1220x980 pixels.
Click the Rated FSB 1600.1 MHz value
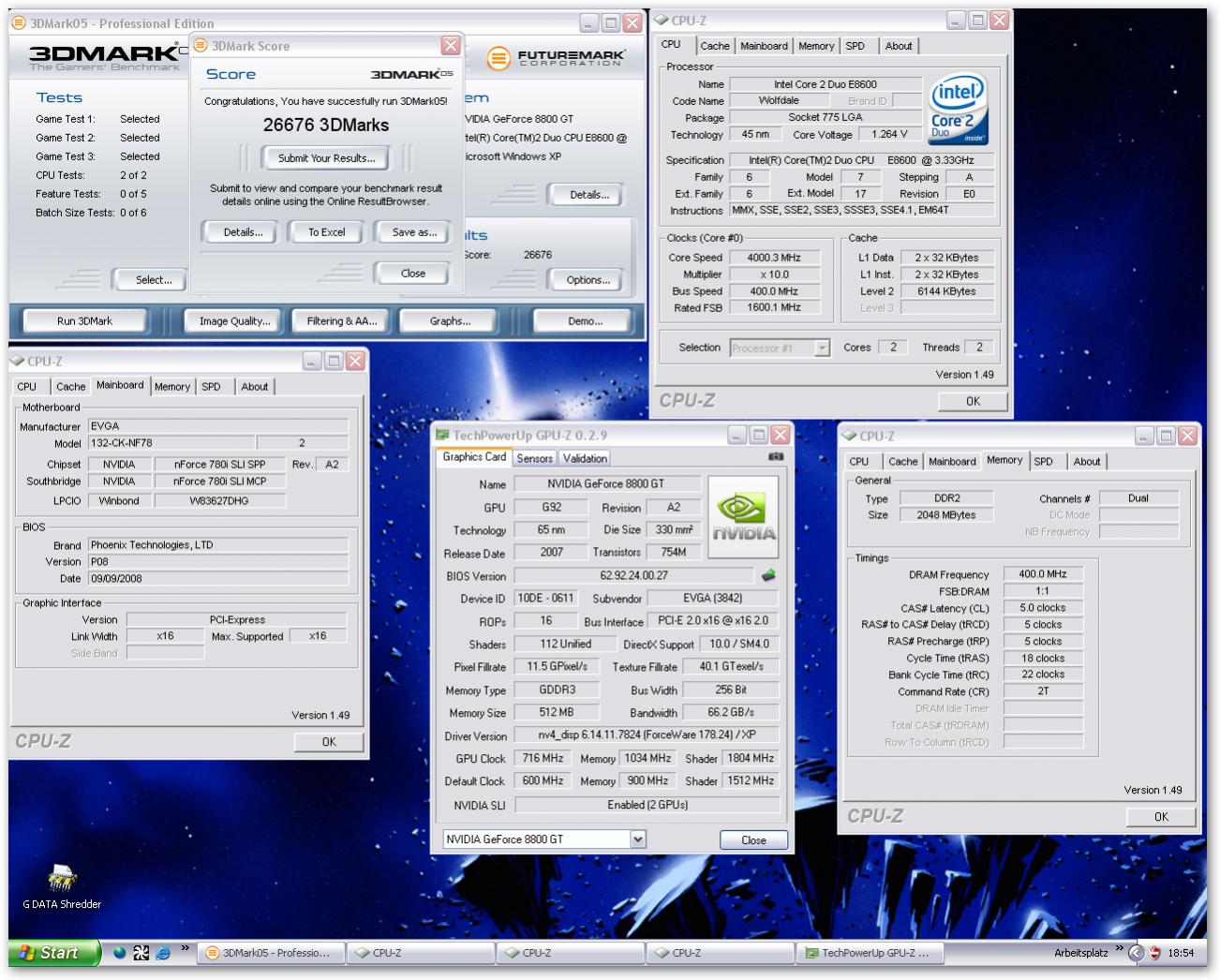773,307
